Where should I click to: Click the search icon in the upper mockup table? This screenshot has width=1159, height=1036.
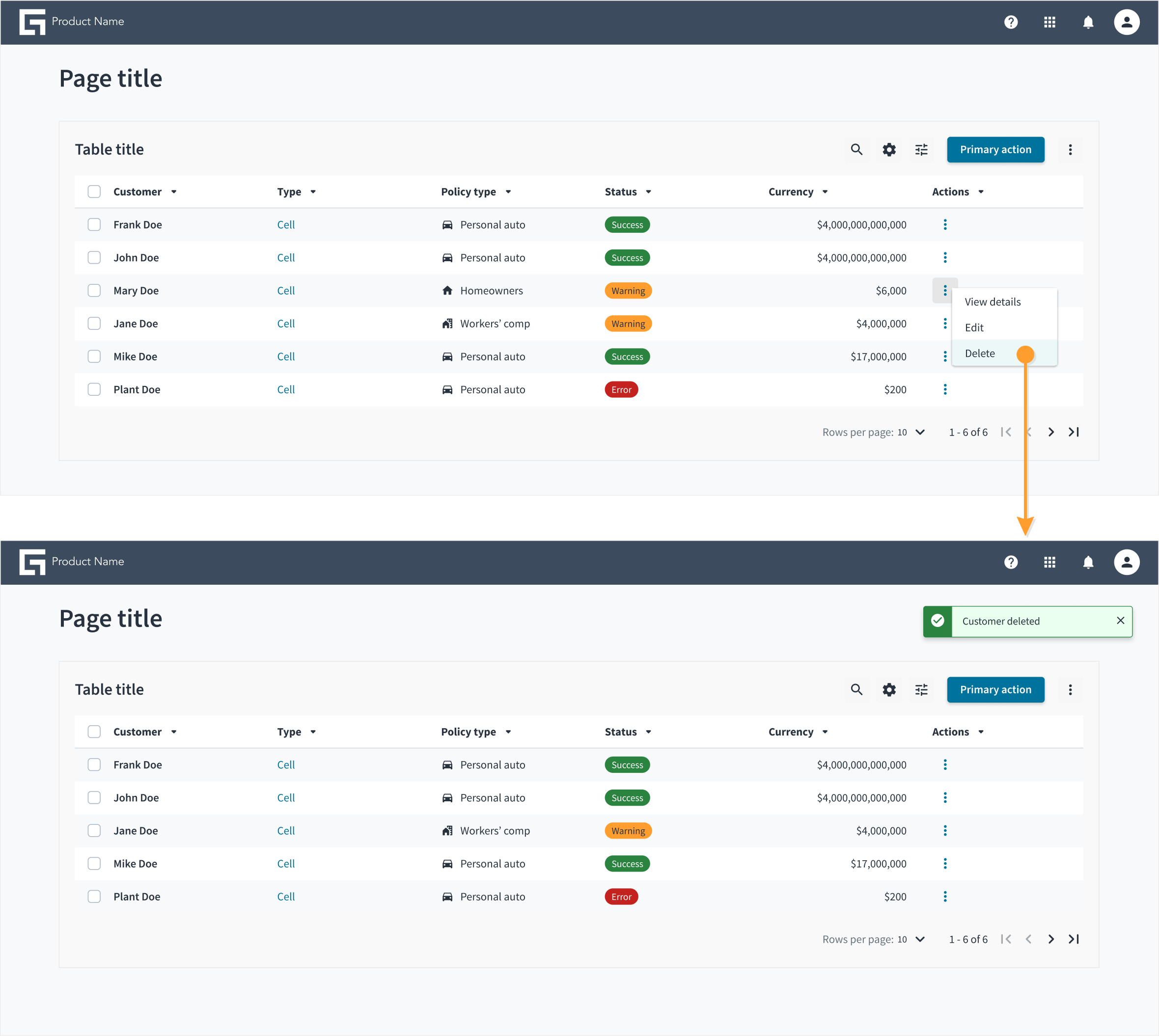pos(856,150)
